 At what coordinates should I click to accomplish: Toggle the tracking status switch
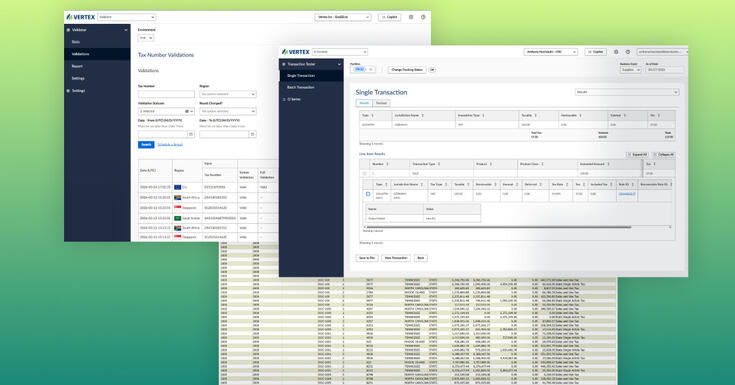point(432,70)
